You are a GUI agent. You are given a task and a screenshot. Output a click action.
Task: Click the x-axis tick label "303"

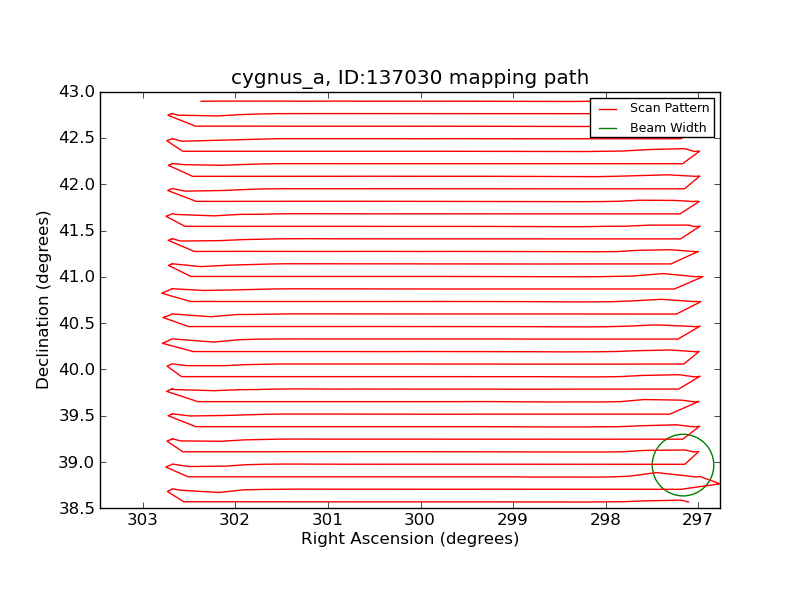[x=142, y=519]
